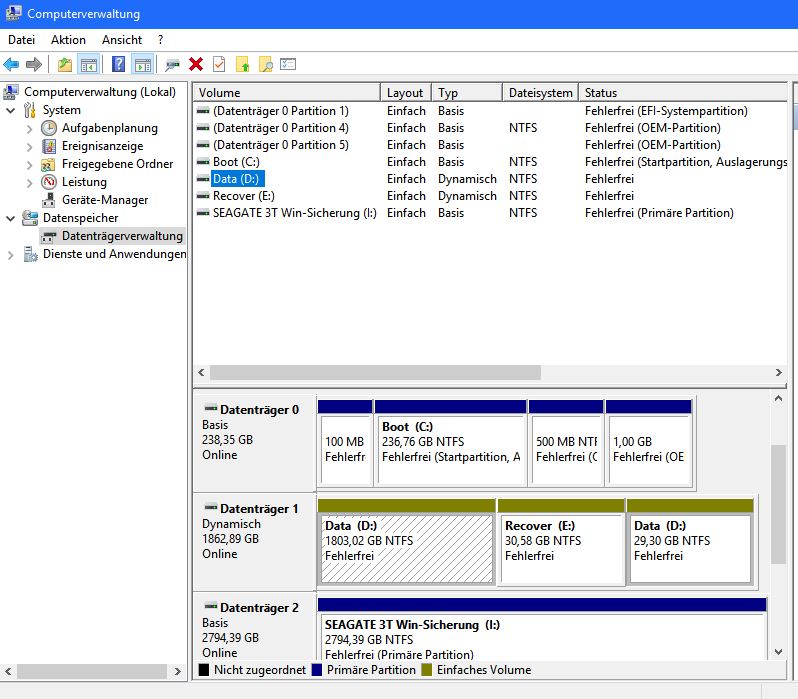
Task: Expand the Freigegebene Ordner node
Action: (x=30, y=165)
